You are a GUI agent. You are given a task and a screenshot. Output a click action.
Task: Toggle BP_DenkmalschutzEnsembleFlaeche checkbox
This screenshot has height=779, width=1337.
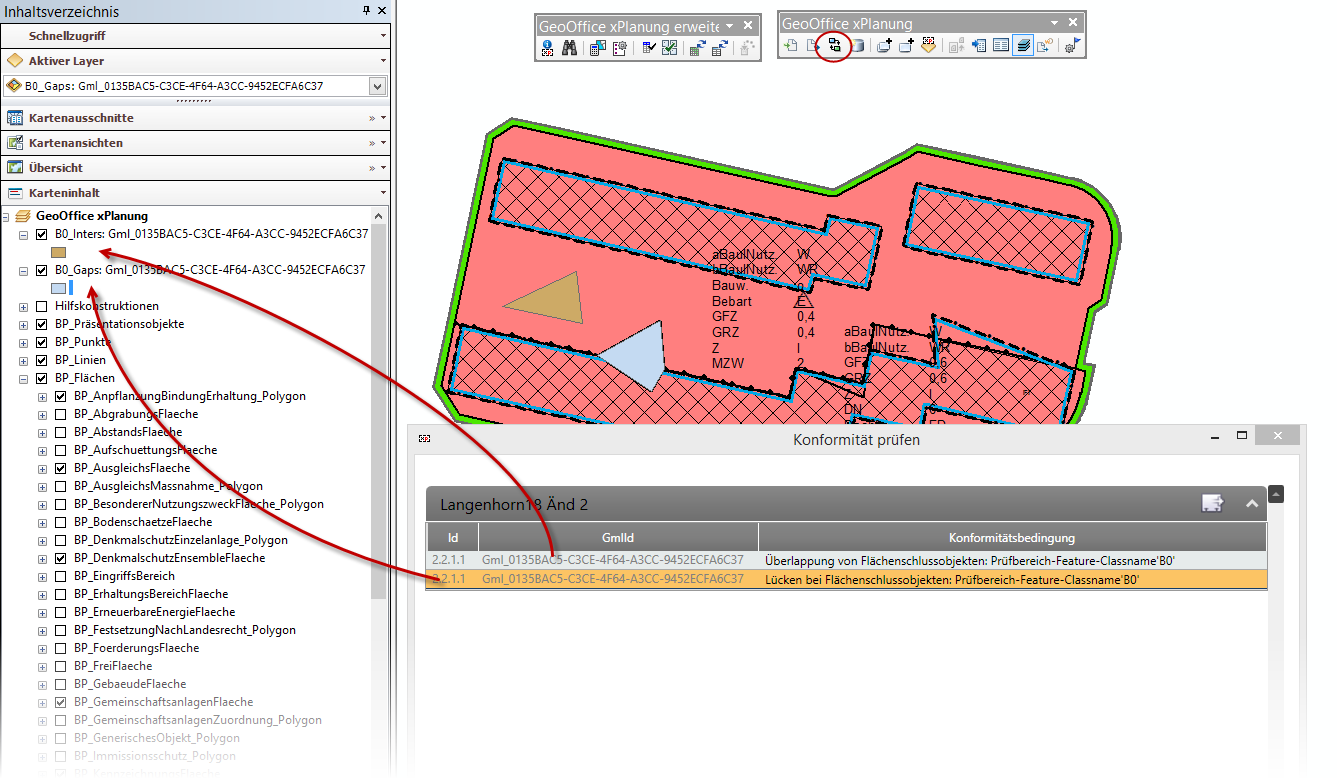click(x=60, y=558)
